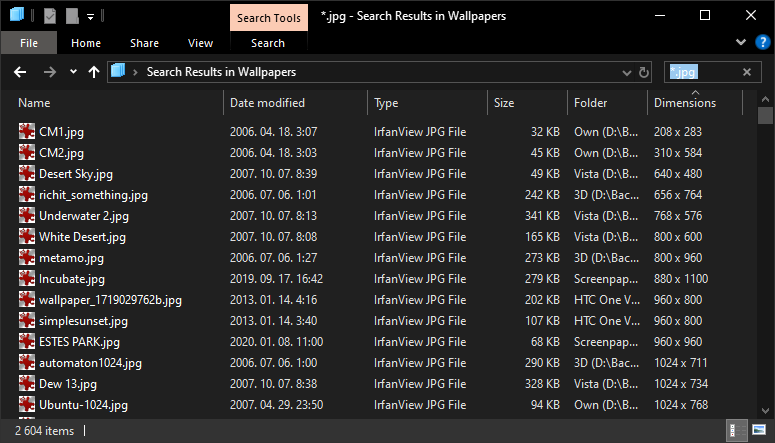Click the Properties icon in quick access toolbar
775x443 pixels.
click(50, 16)
